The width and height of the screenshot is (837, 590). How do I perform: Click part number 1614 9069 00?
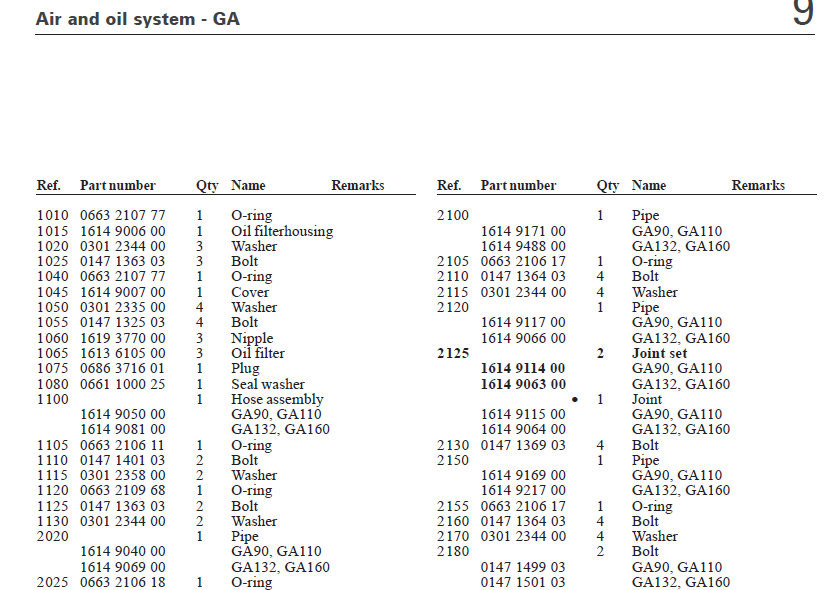pyautogui.click(x=123, y=567)
